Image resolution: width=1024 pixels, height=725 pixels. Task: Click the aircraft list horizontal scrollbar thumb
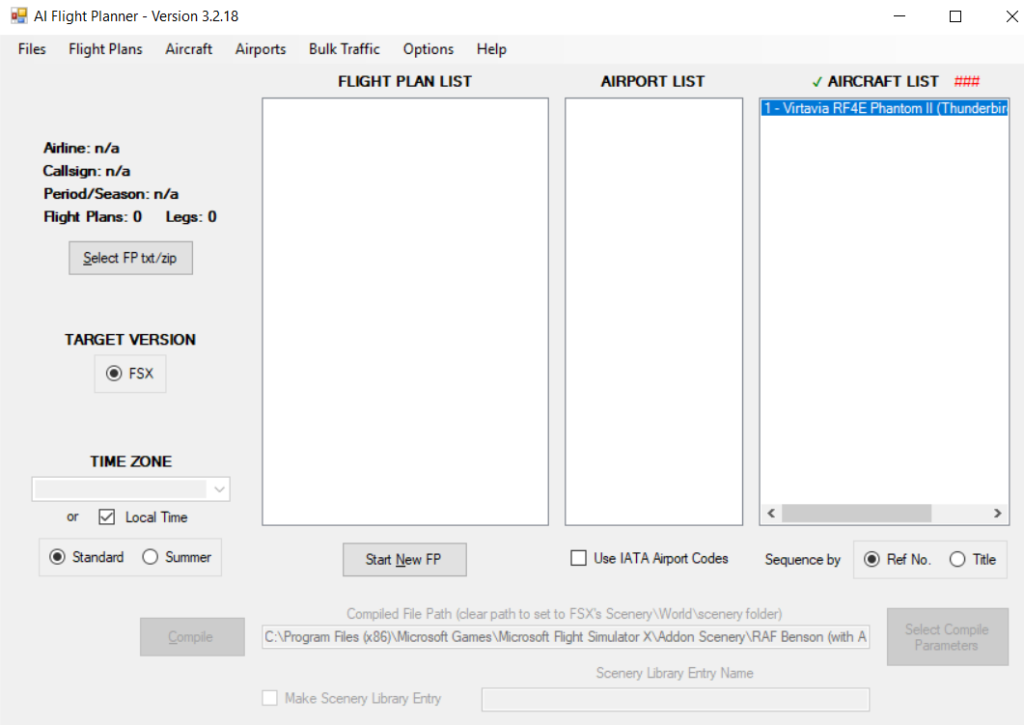855,513
